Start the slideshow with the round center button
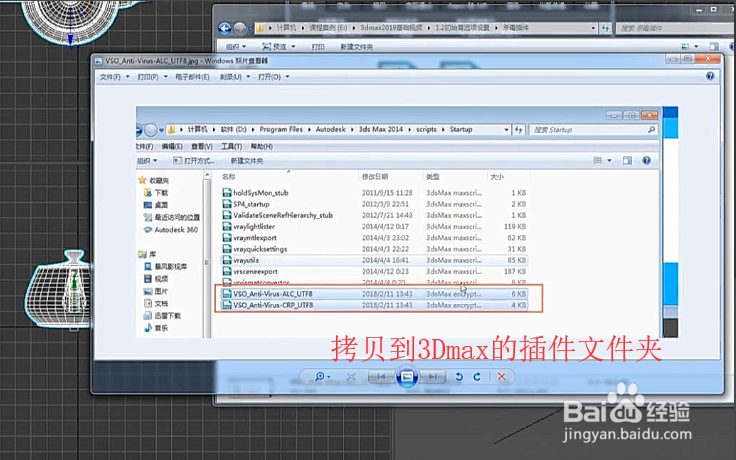This screenshot has height=460, width=736. pyautogui.click(x=407, y=376)
